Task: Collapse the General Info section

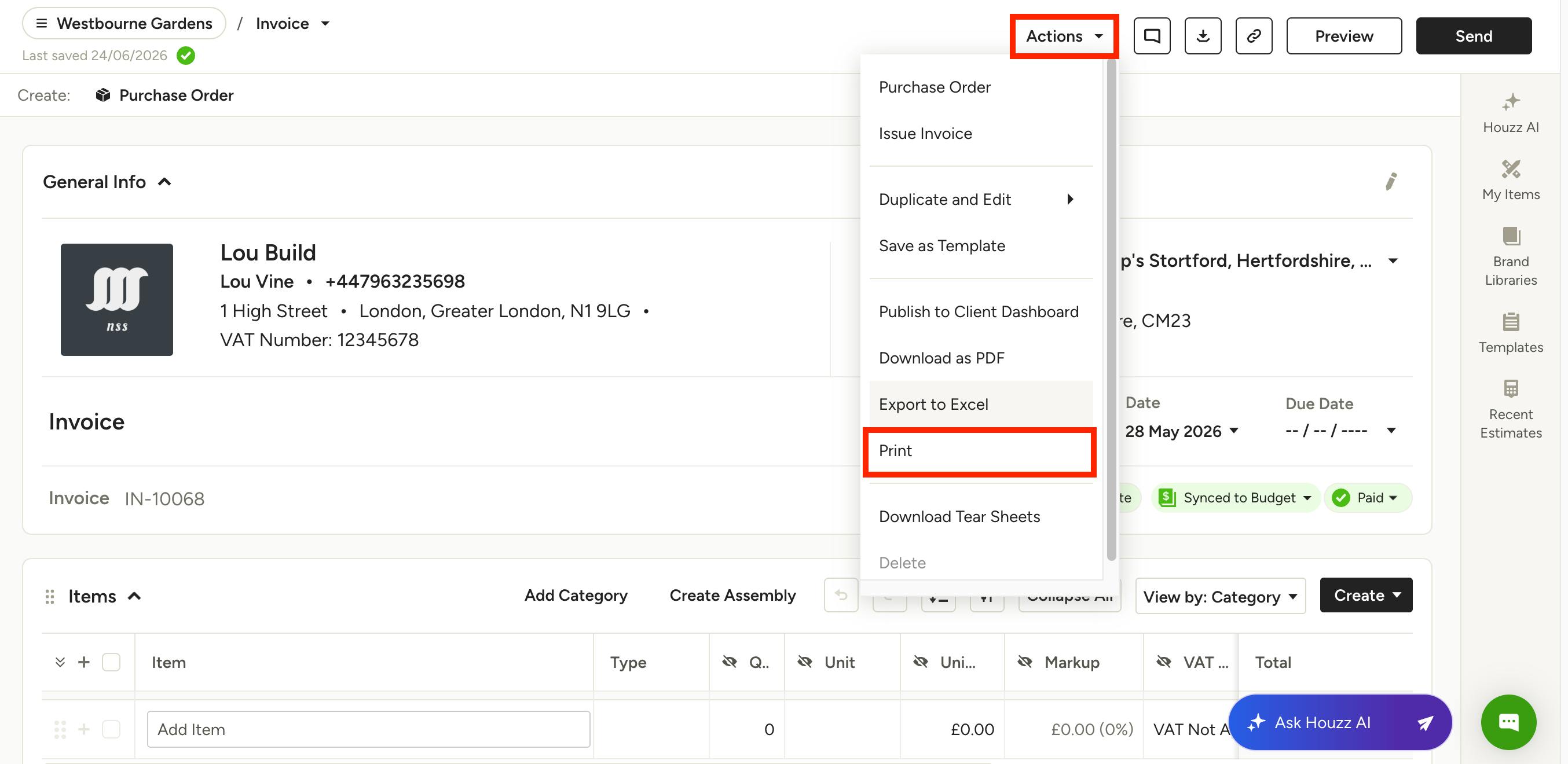Action: [x=164, y=181]
